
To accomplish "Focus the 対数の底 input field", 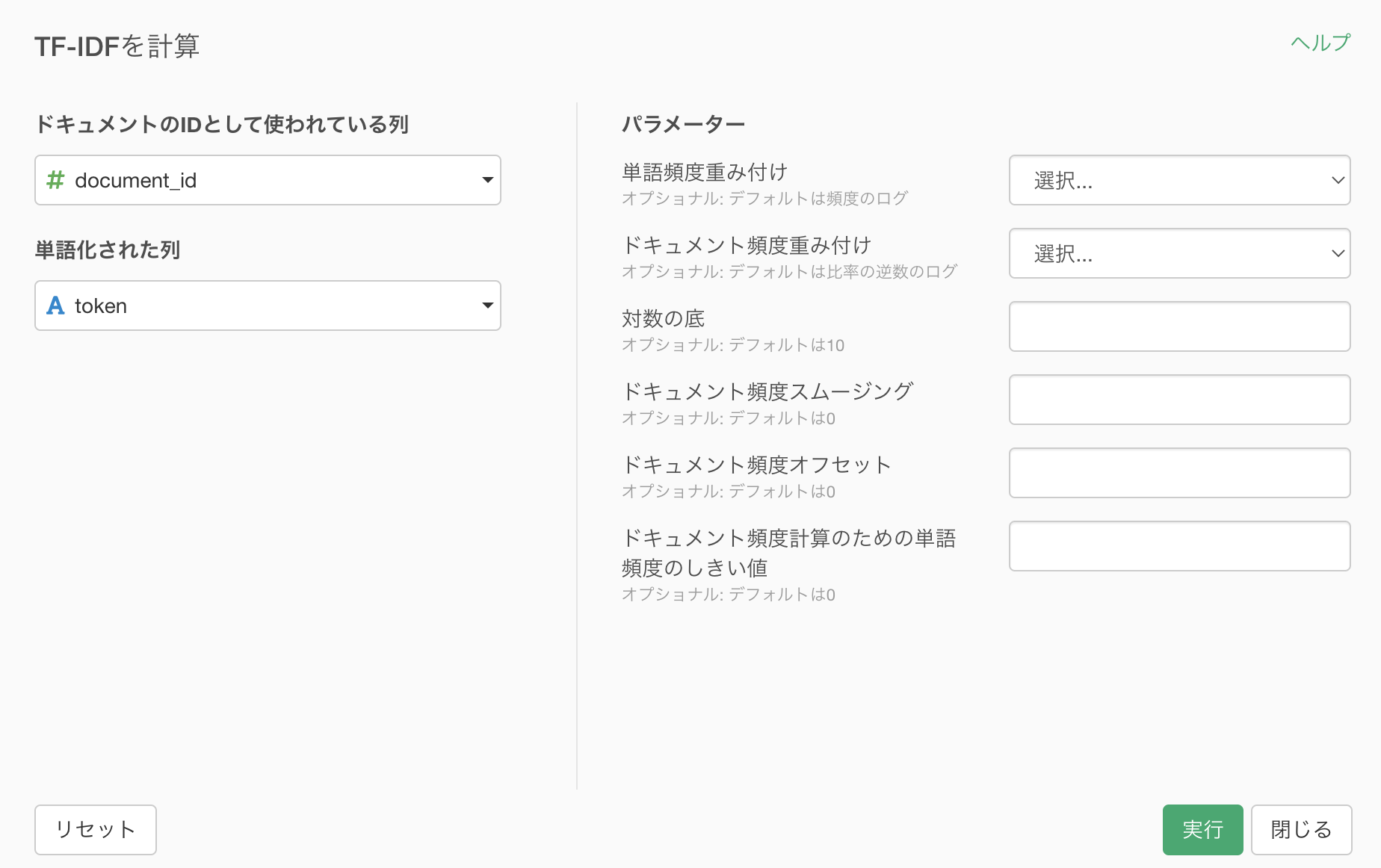I will (x=1179, y=326).
